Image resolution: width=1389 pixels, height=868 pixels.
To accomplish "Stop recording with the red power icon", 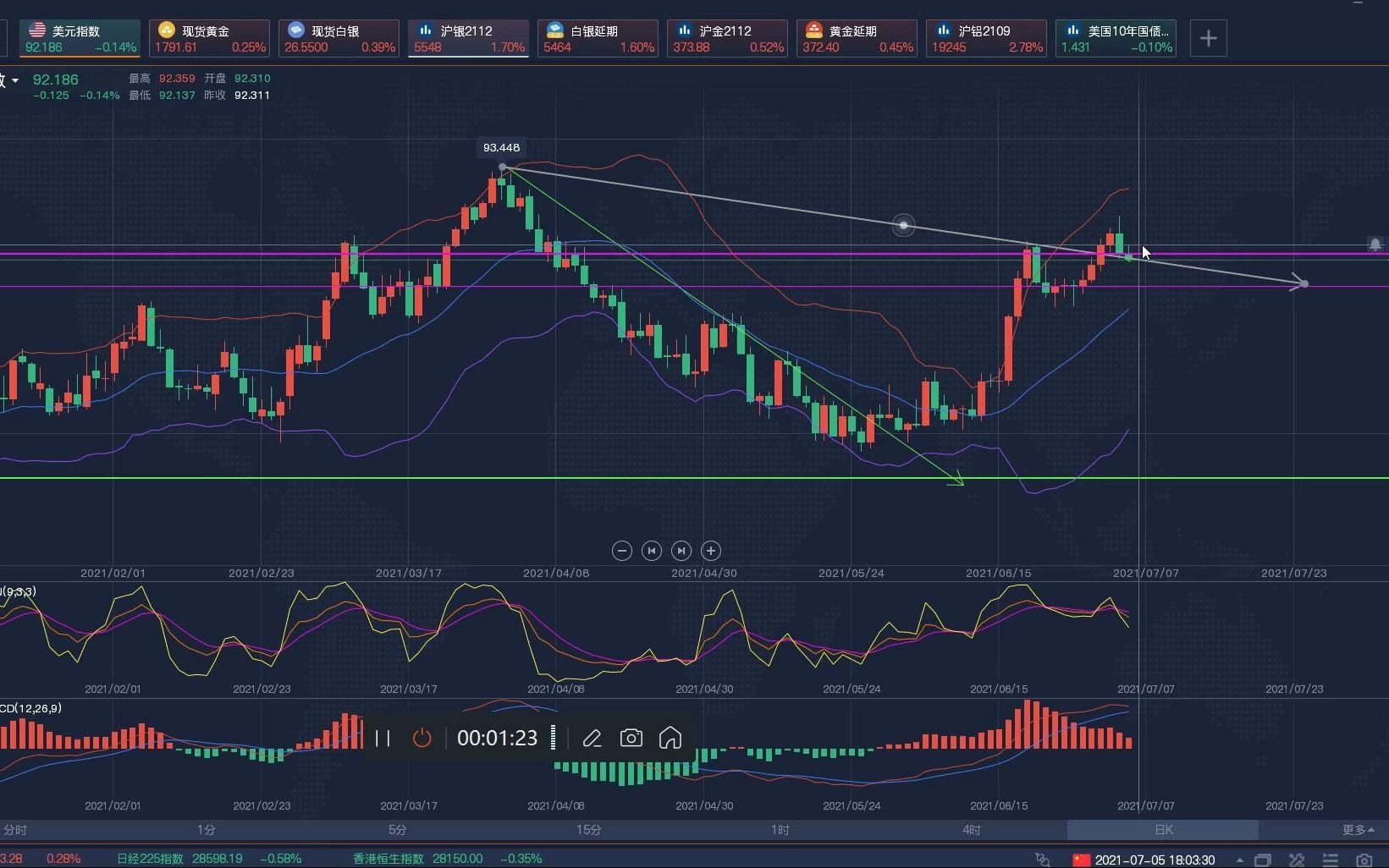I will (422, 738).
